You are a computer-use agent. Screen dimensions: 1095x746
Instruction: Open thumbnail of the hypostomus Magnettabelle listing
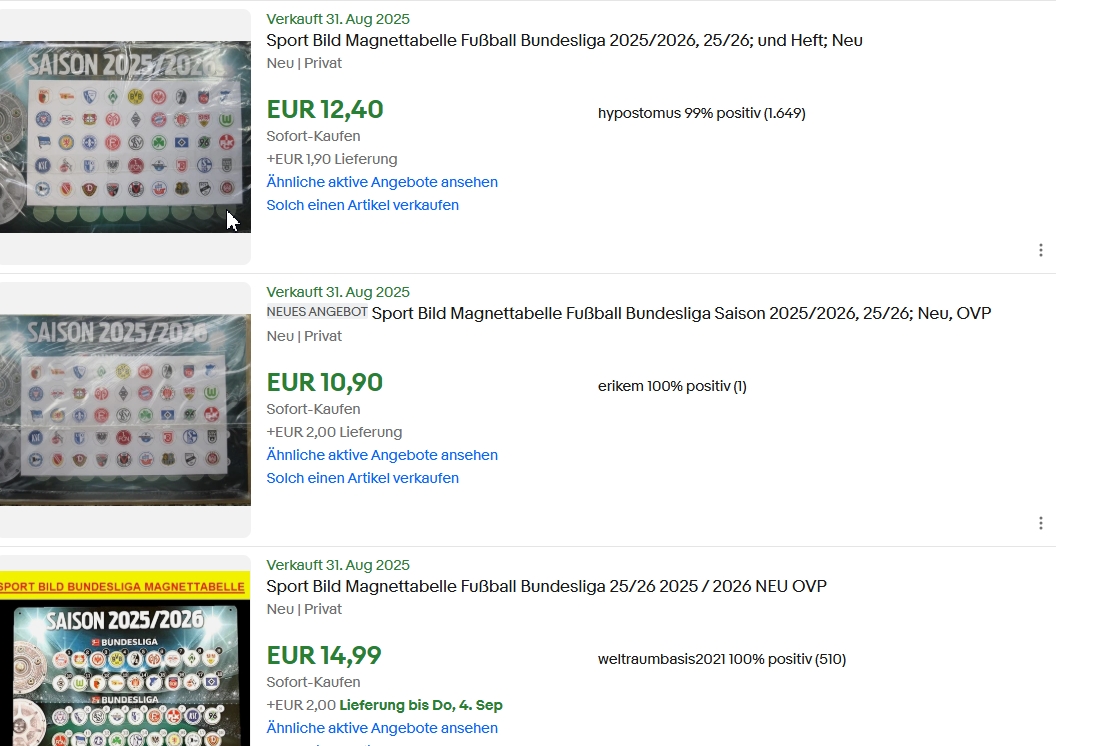pyautogui.click(x=125, y=137)
